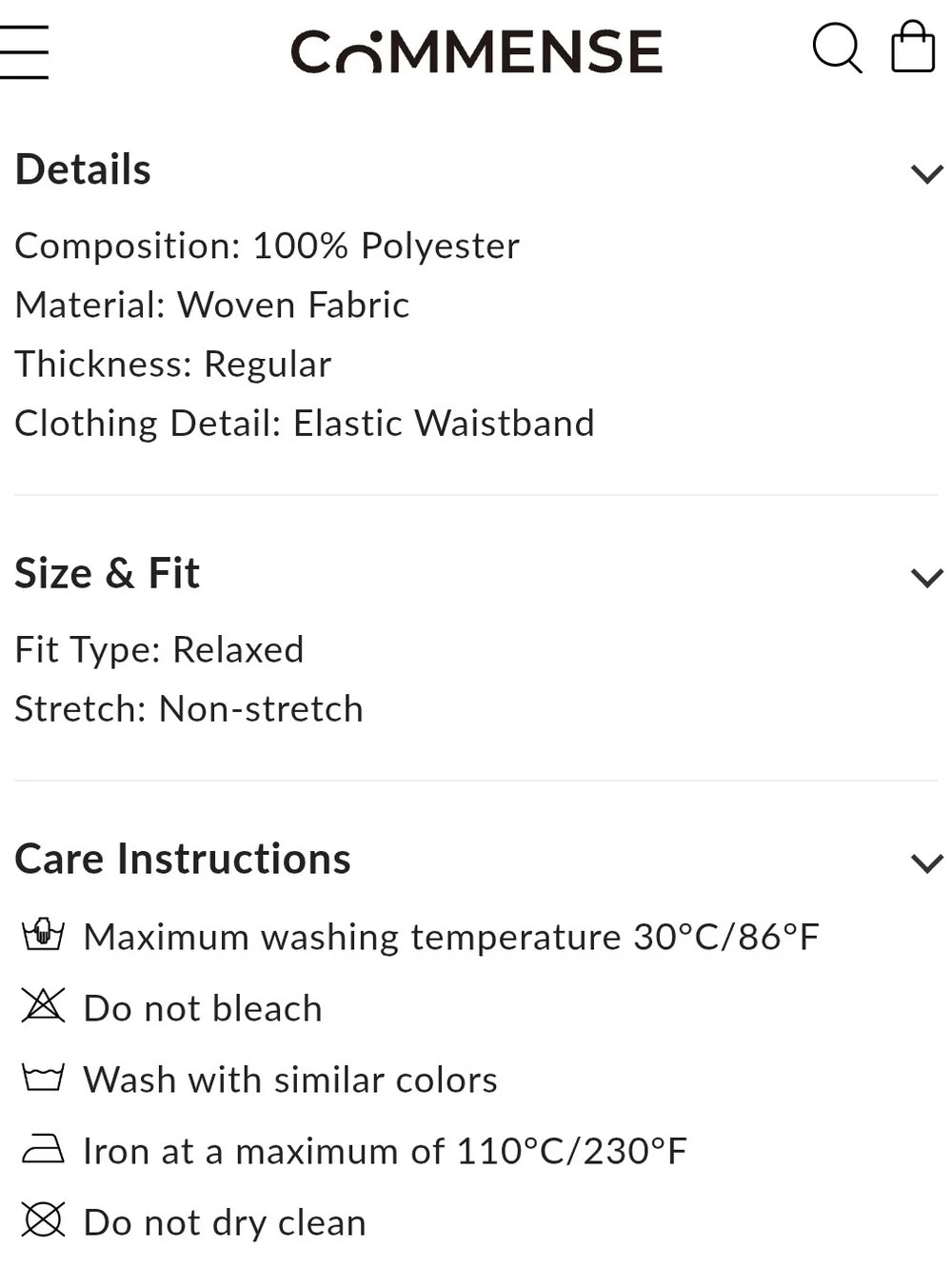Open the search magnifier icon

(x=837, y=48)
